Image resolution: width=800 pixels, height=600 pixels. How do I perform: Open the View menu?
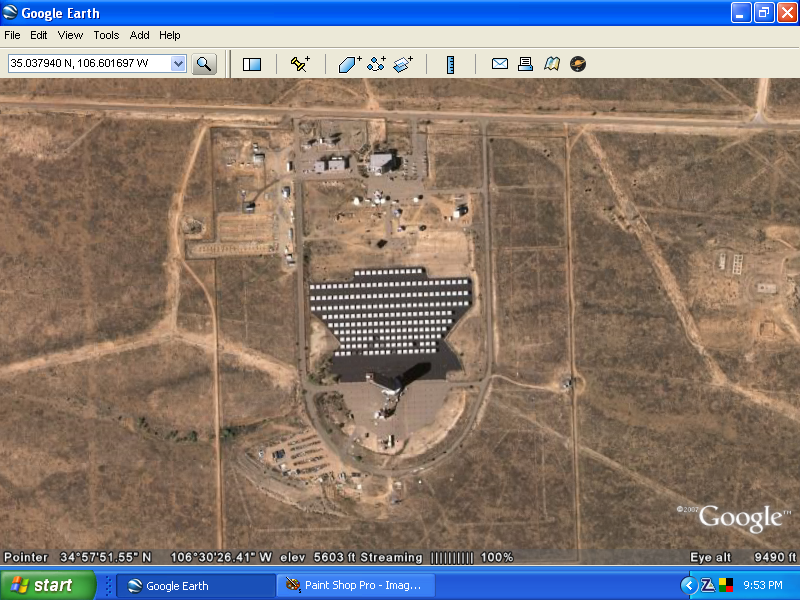[70, 35]
